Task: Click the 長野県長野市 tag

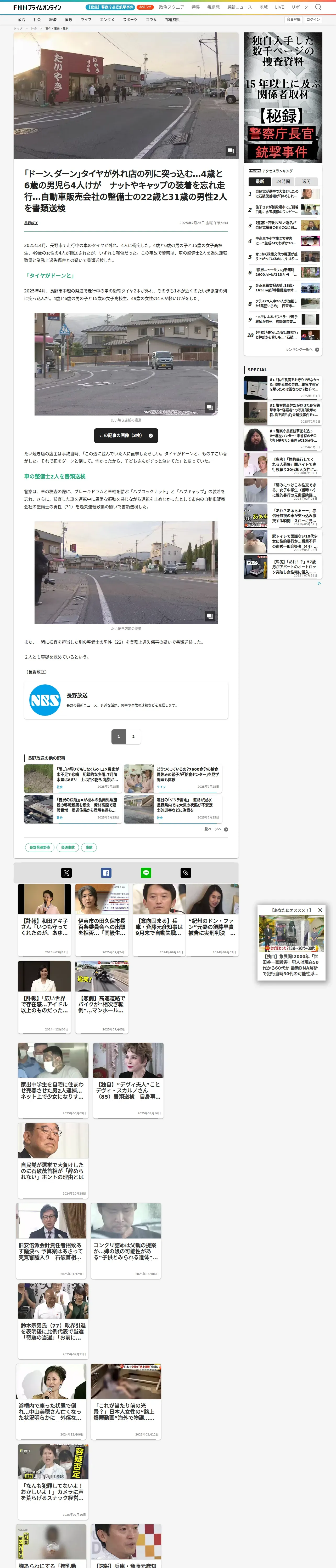Action: tap(40, 847)
